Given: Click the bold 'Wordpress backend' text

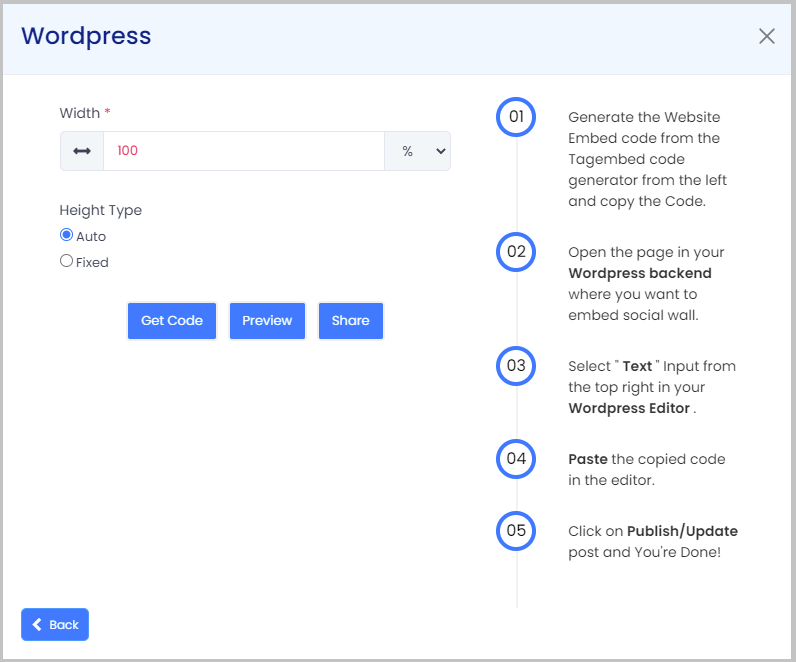Looking at the screenshot, I should pyautogui.click(x=640, y=273).
